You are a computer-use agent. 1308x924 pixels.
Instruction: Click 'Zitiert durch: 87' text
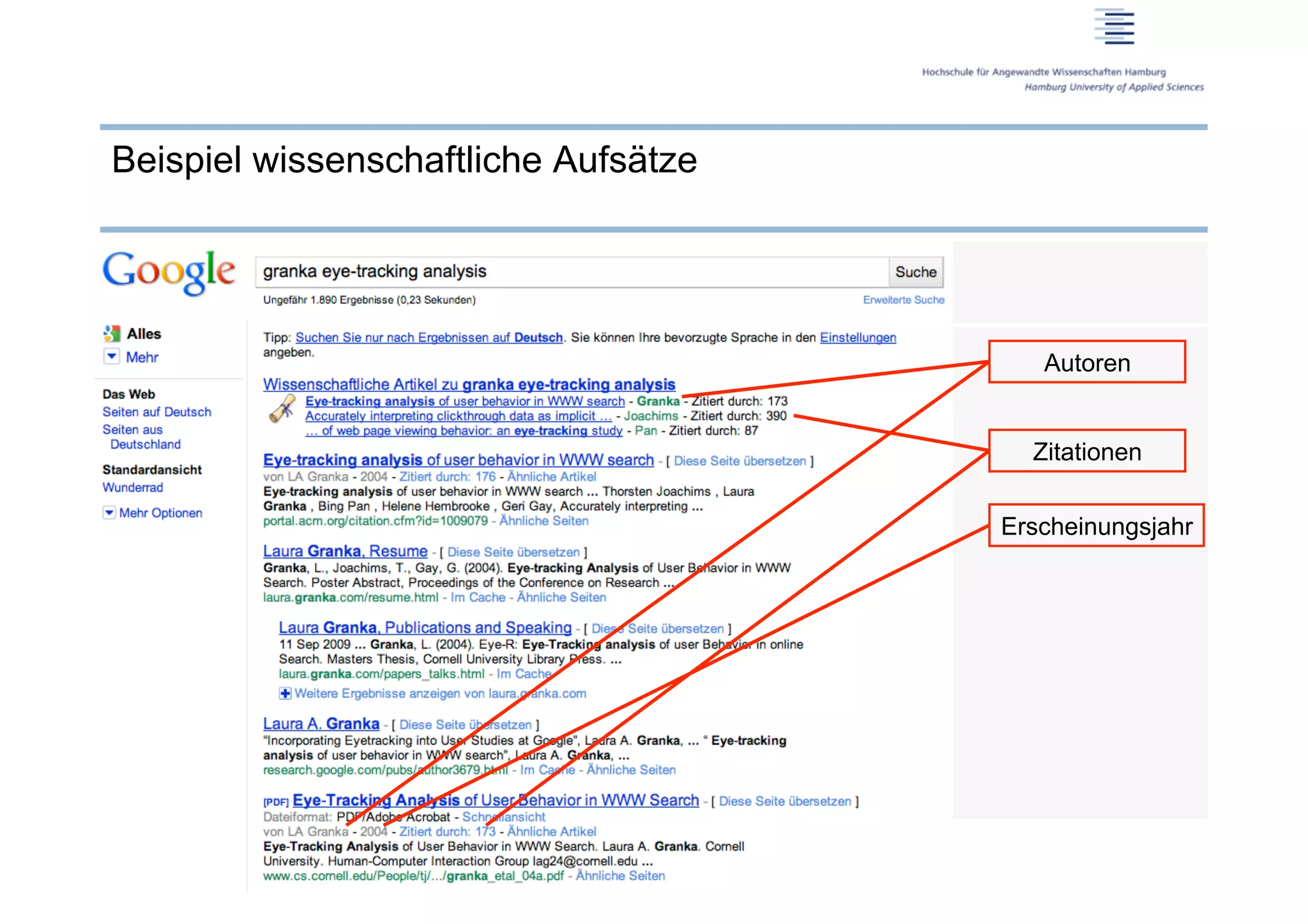[x=713, y=430]
